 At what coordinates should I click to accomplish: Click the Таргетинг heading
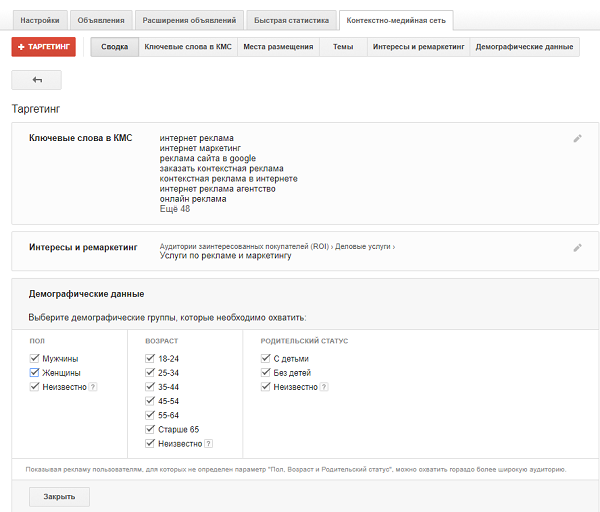click(36, 109)
